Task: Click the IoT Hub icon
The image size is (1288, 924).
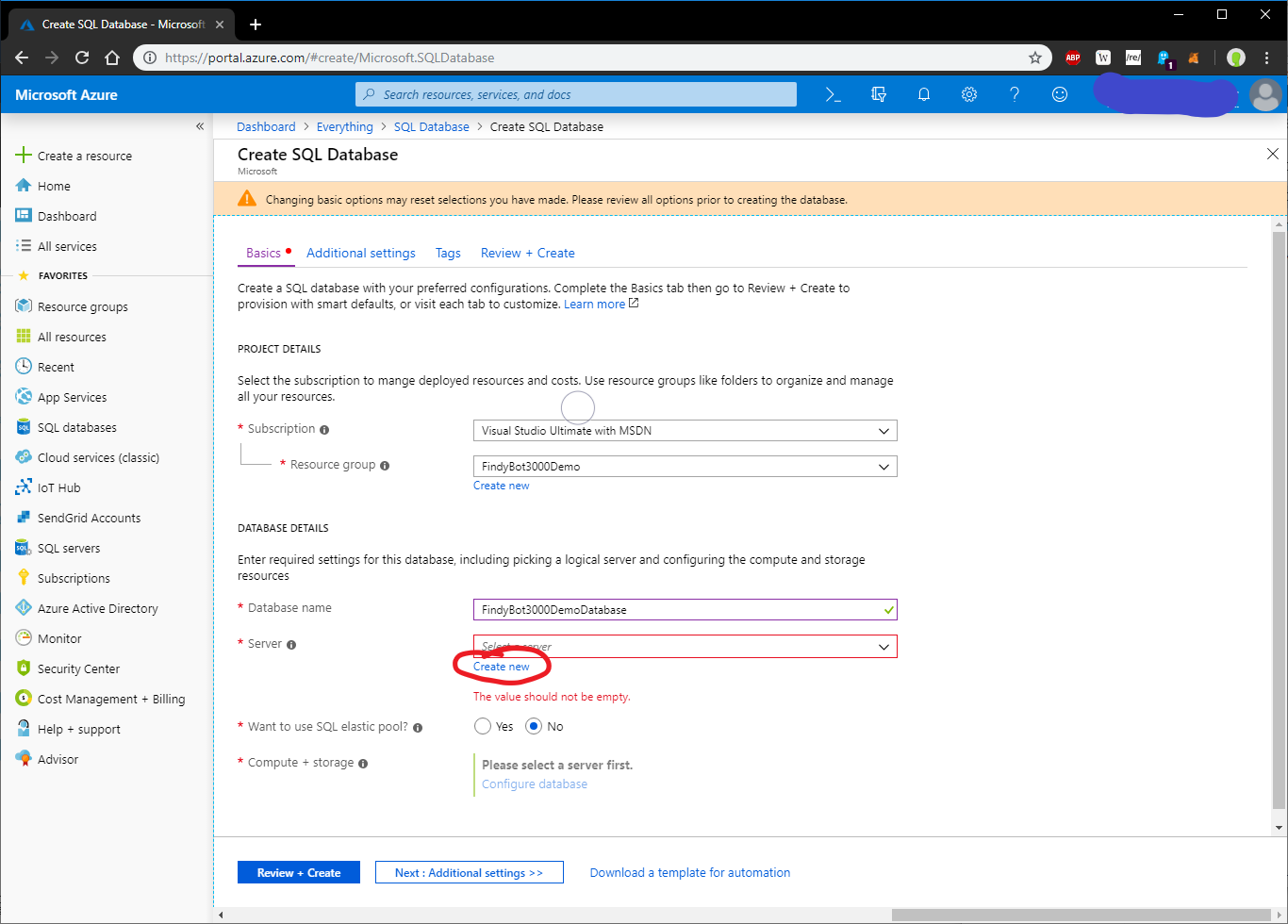Action: (24, 487)
